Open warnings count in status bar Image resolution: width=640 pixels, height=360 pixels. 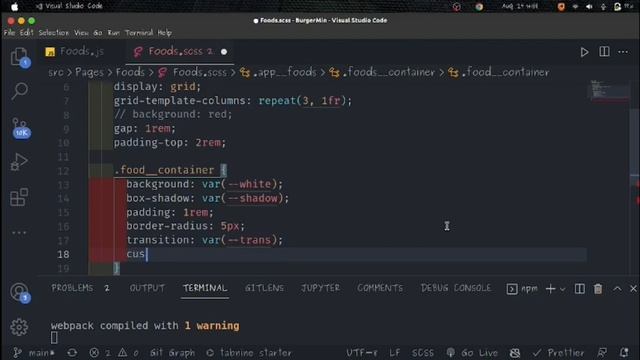pos(129,353)
